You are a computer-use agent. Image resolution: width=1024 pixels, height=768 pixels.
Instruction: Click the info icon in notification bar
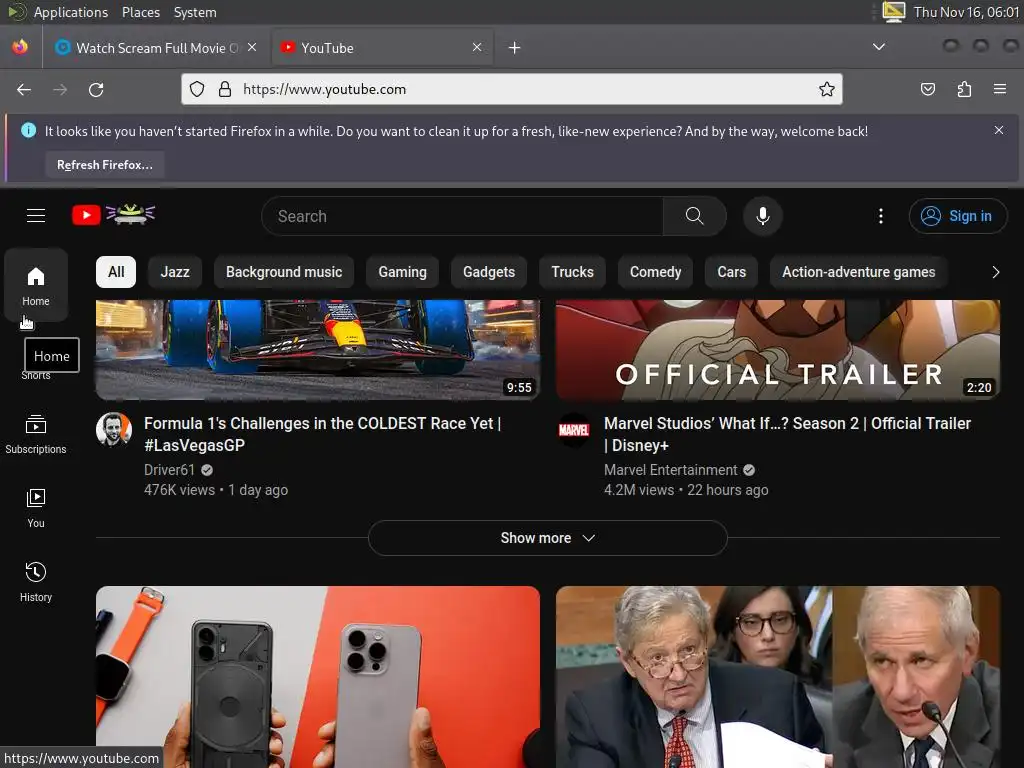[x=29, y=130]
